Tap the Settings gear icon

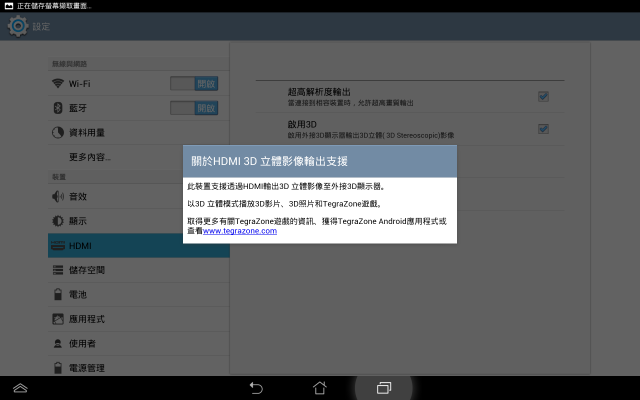coord(18,26)
